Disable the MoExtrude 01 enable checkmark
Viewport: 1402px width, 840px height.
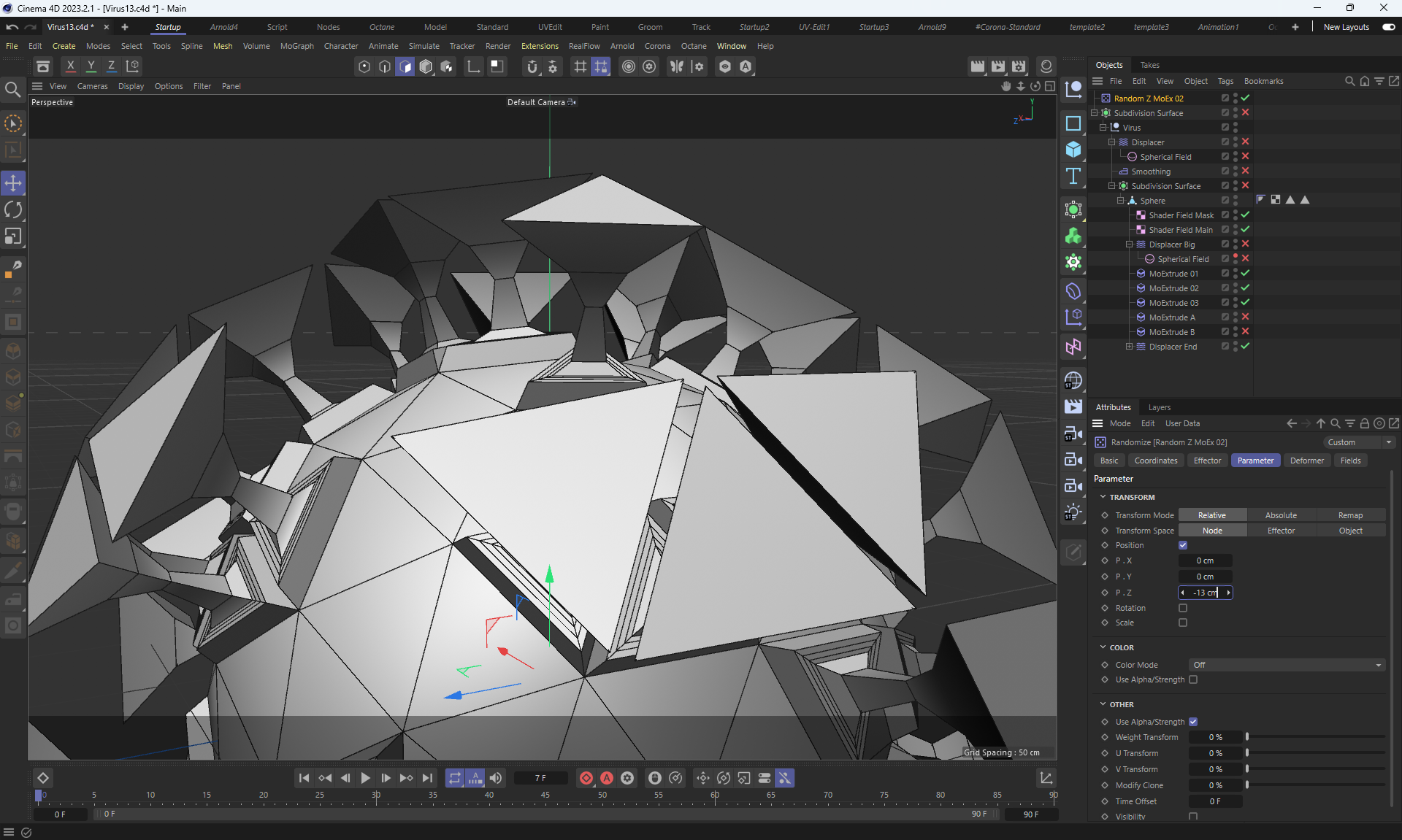point(1245,274)
